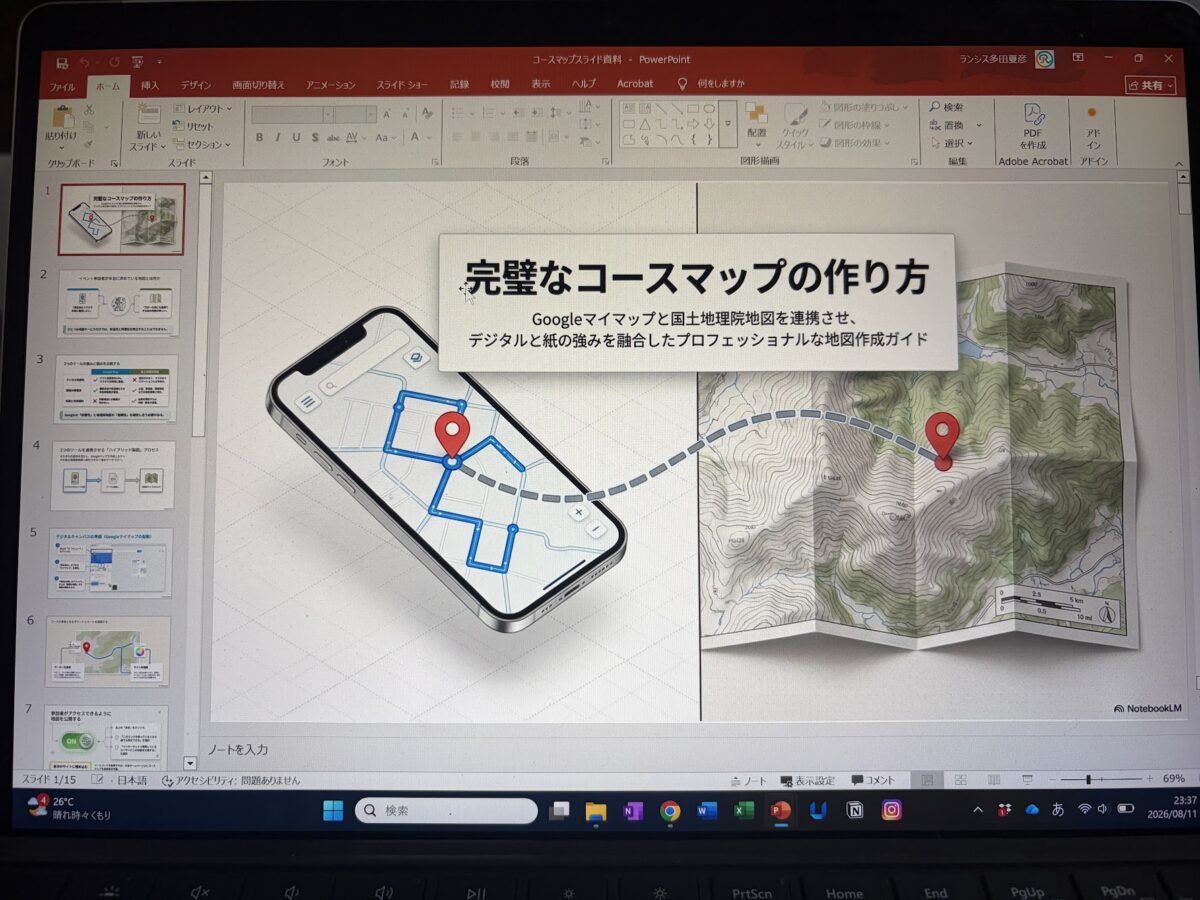Switch to Reading view icon in status bar

[x=993, y=779]
